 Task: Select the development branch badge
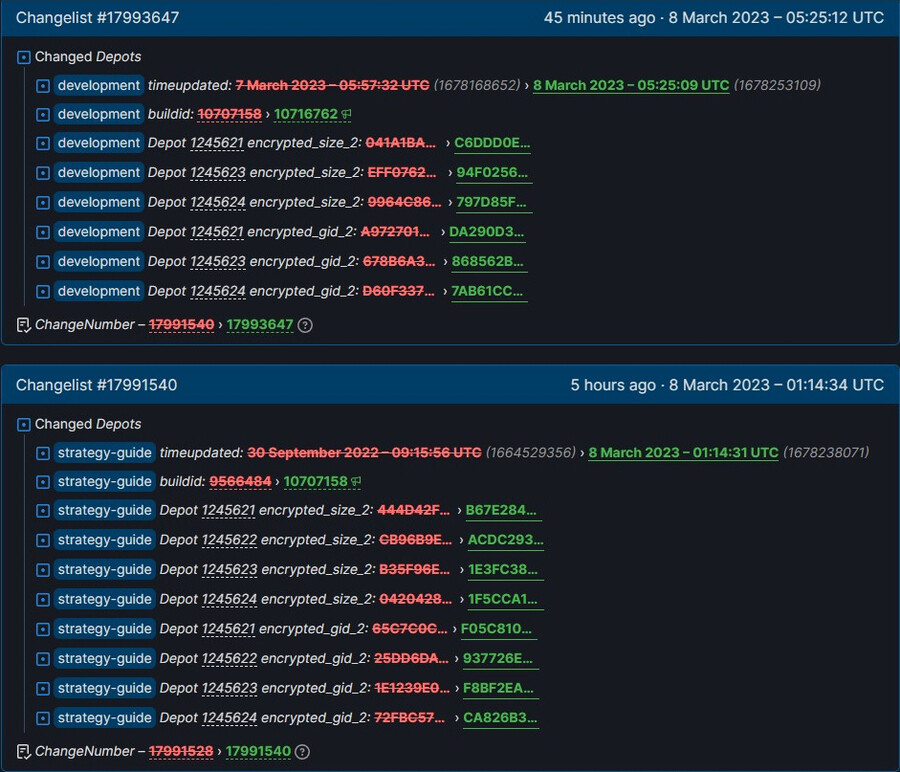click(x=98, y=85)
